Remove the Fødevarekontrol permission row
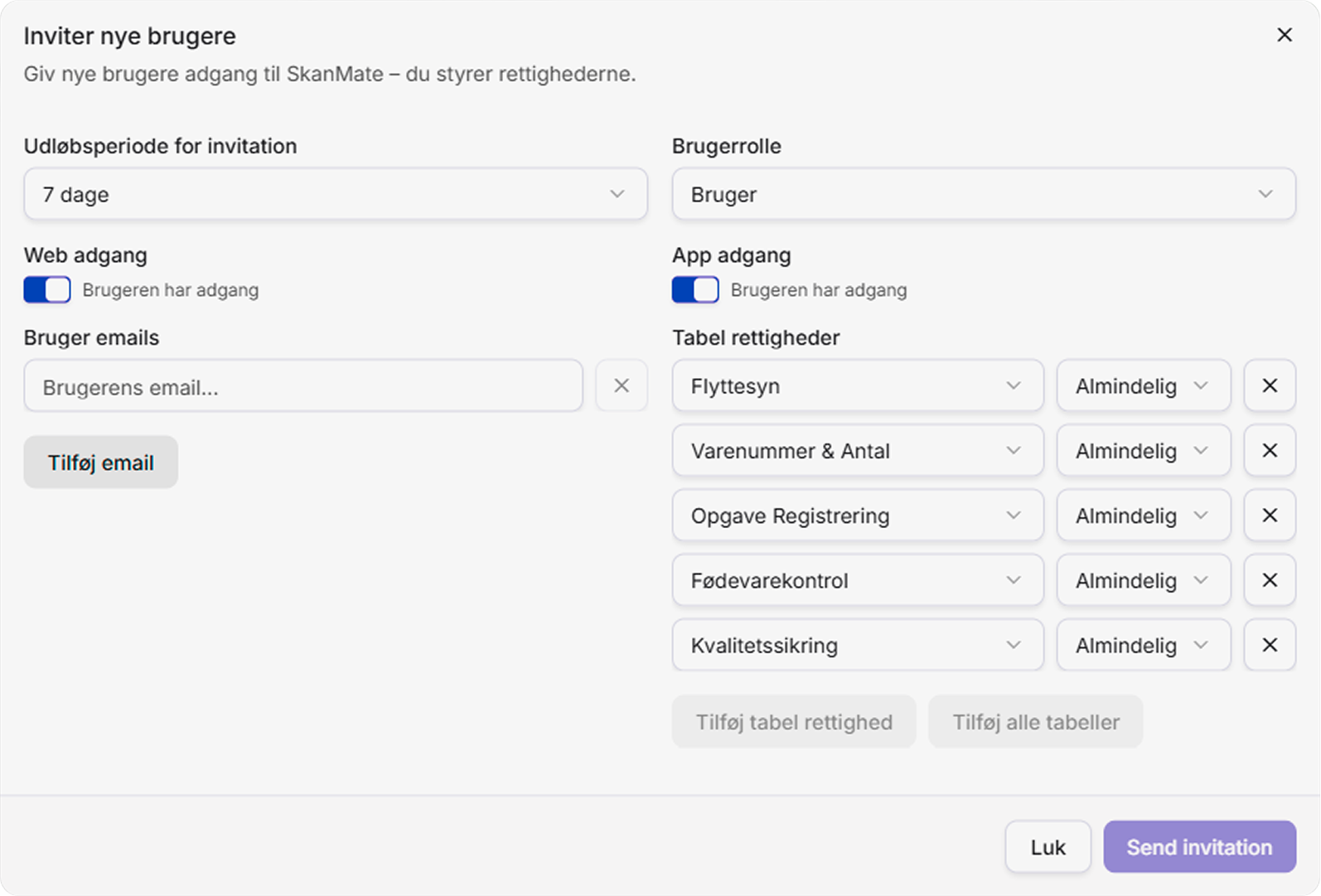This screenshot has height=896, width=1321. [1269, 580]
